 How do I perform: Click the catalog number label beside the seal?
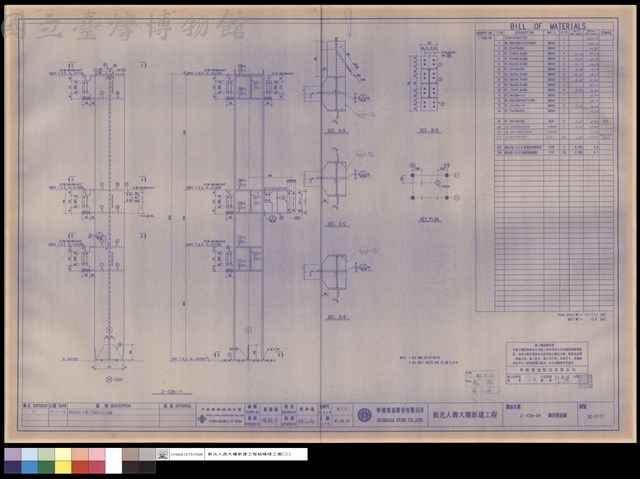click(187, 454)
